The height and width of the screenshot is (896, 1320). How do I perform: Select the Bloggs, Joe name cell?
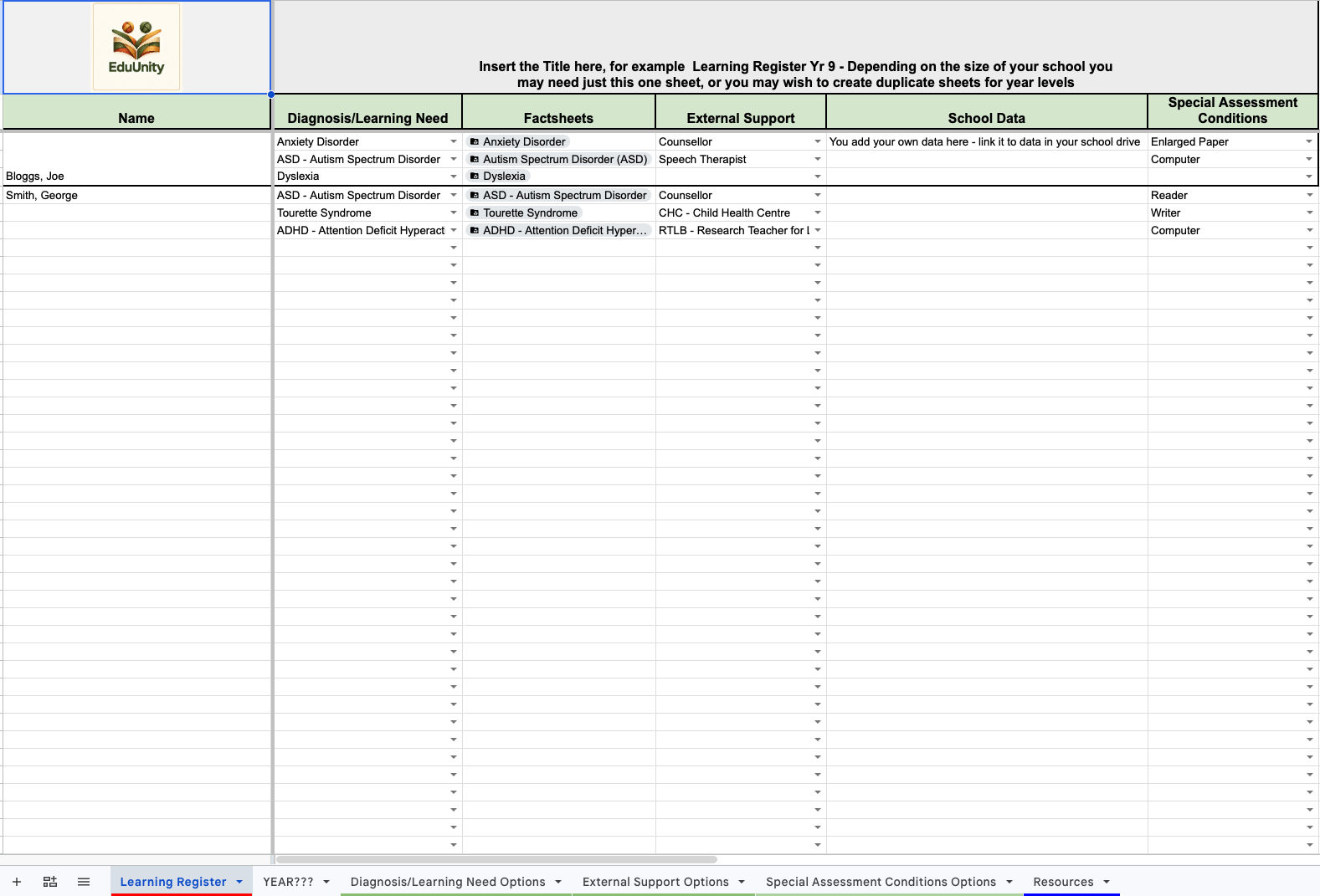tap(137, 159)
